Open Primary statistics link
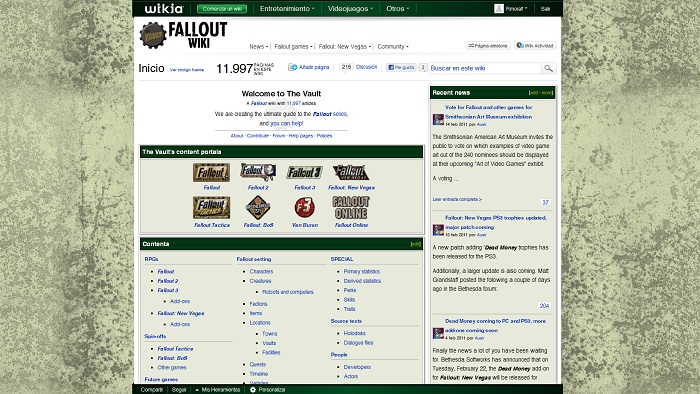700x394 pixels. 362,271
